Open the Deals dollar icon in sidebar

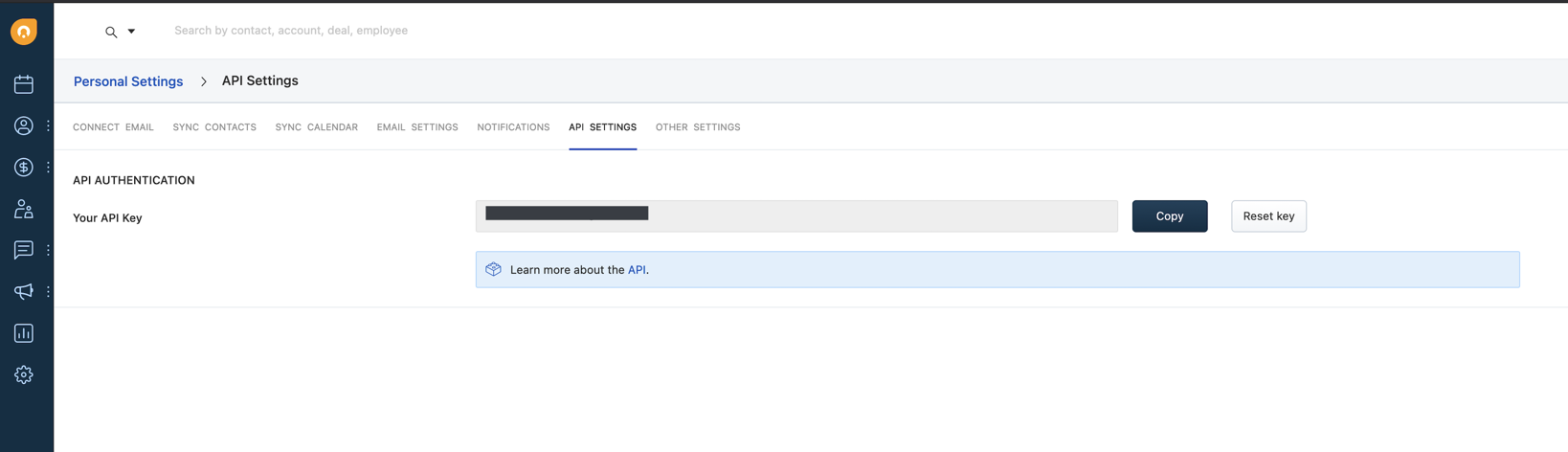click(x=24, y=168)
